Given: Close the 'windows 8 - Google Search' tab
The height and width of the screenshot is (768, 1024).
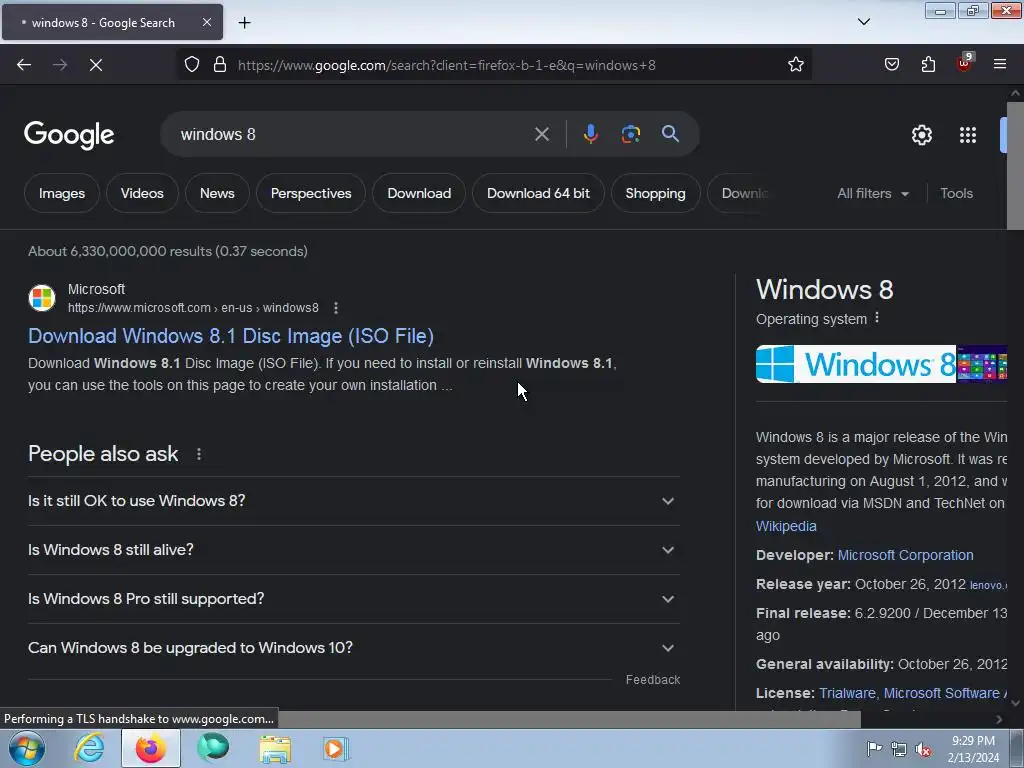Looking at the screenshot, I should (207, 22).
